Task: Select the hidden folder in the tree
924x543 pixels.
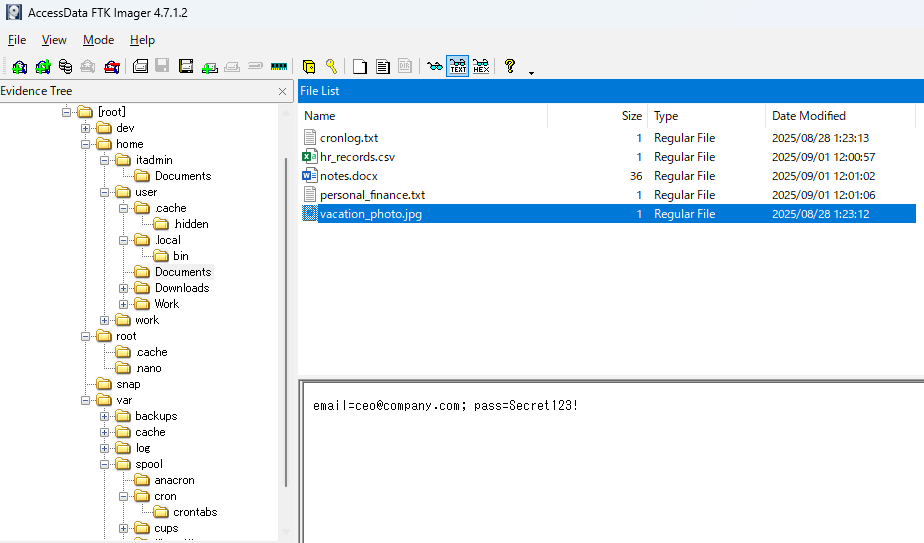Action: point(191,224)
